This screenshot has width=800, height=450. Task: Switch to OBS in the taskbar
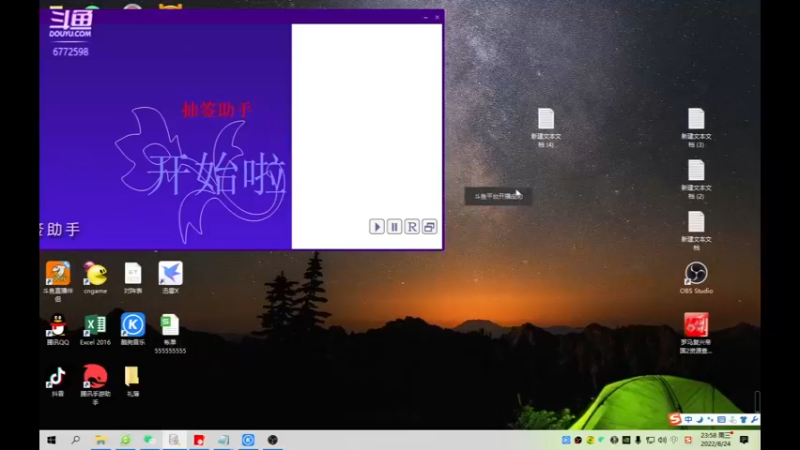(272, 440)
